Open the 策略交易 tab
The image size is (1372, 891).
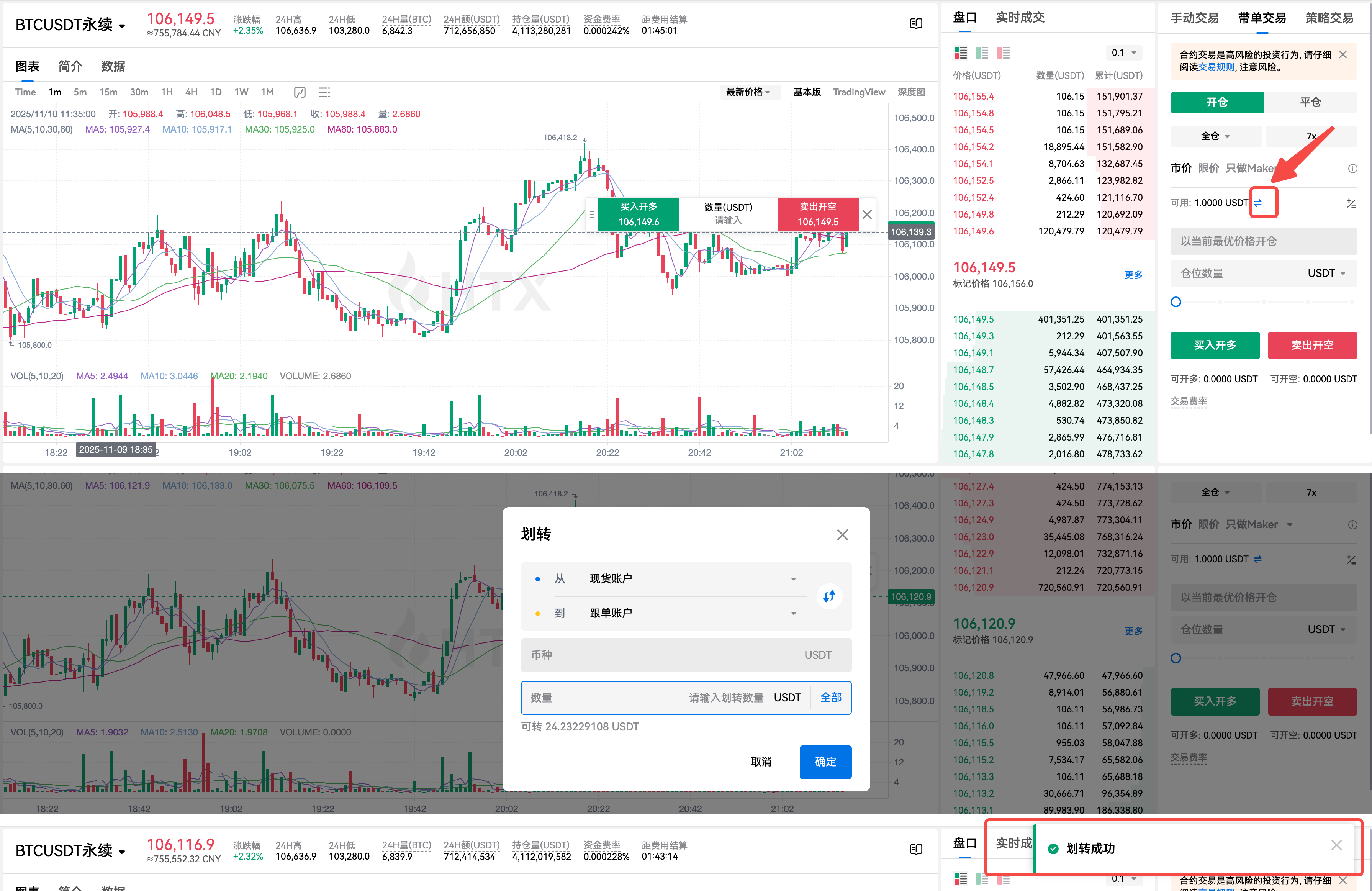click(x=1329, y=18)
